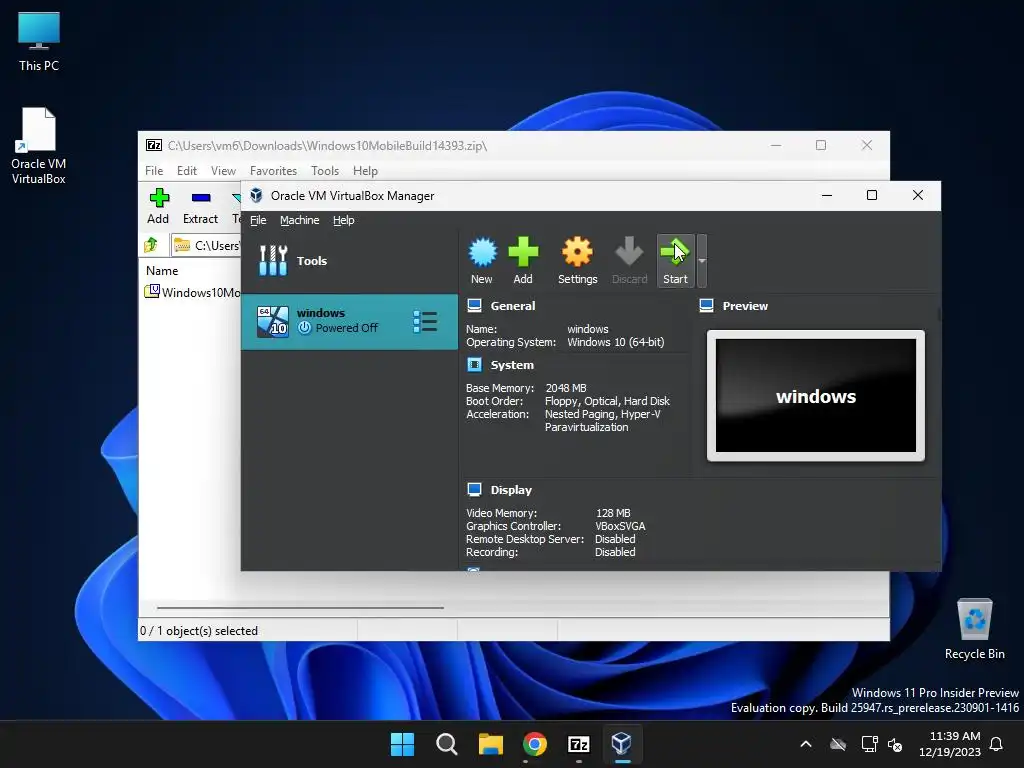Select the windows Powered Off machine entry
The image size is (1024, 768).
349,321
